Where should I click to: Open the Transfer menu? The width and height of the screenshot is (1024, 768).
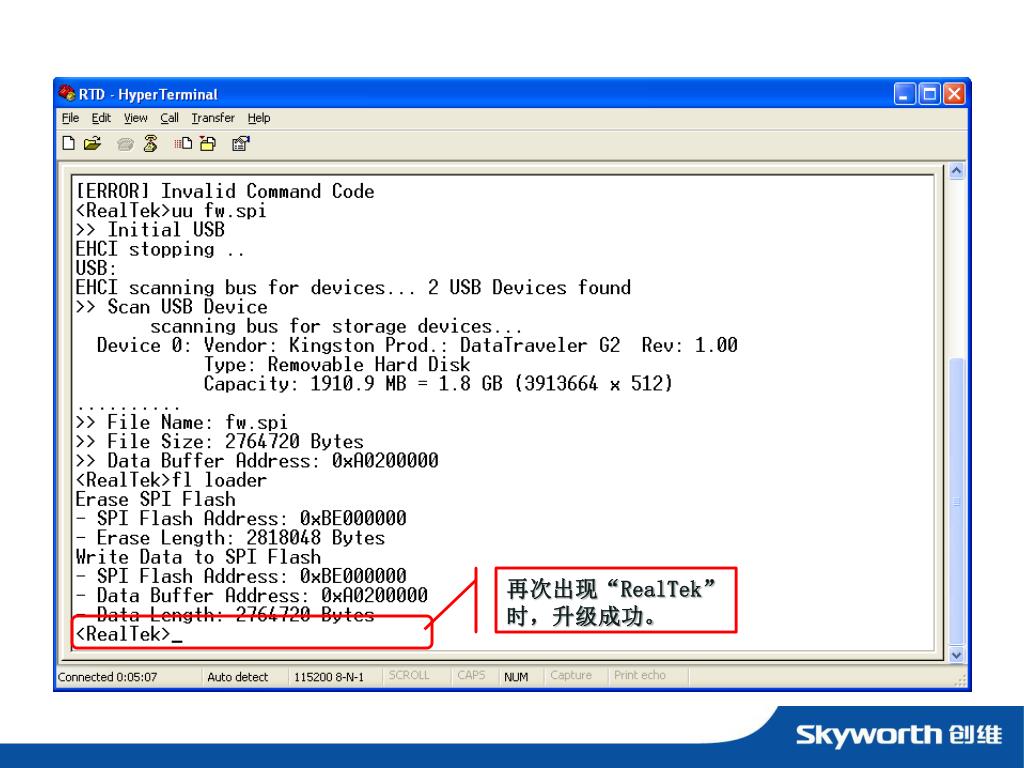pyautogui.click(x=213, y=118)
